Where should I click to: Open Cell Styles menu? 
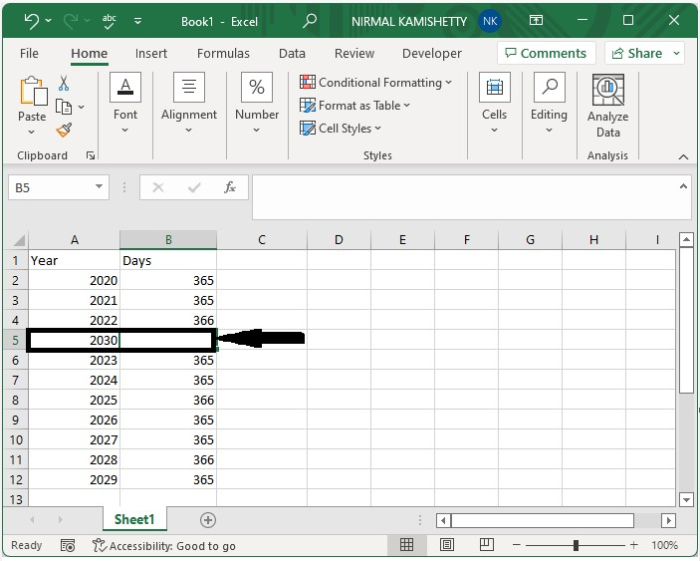pyautogui.click(x=341, y=129)
